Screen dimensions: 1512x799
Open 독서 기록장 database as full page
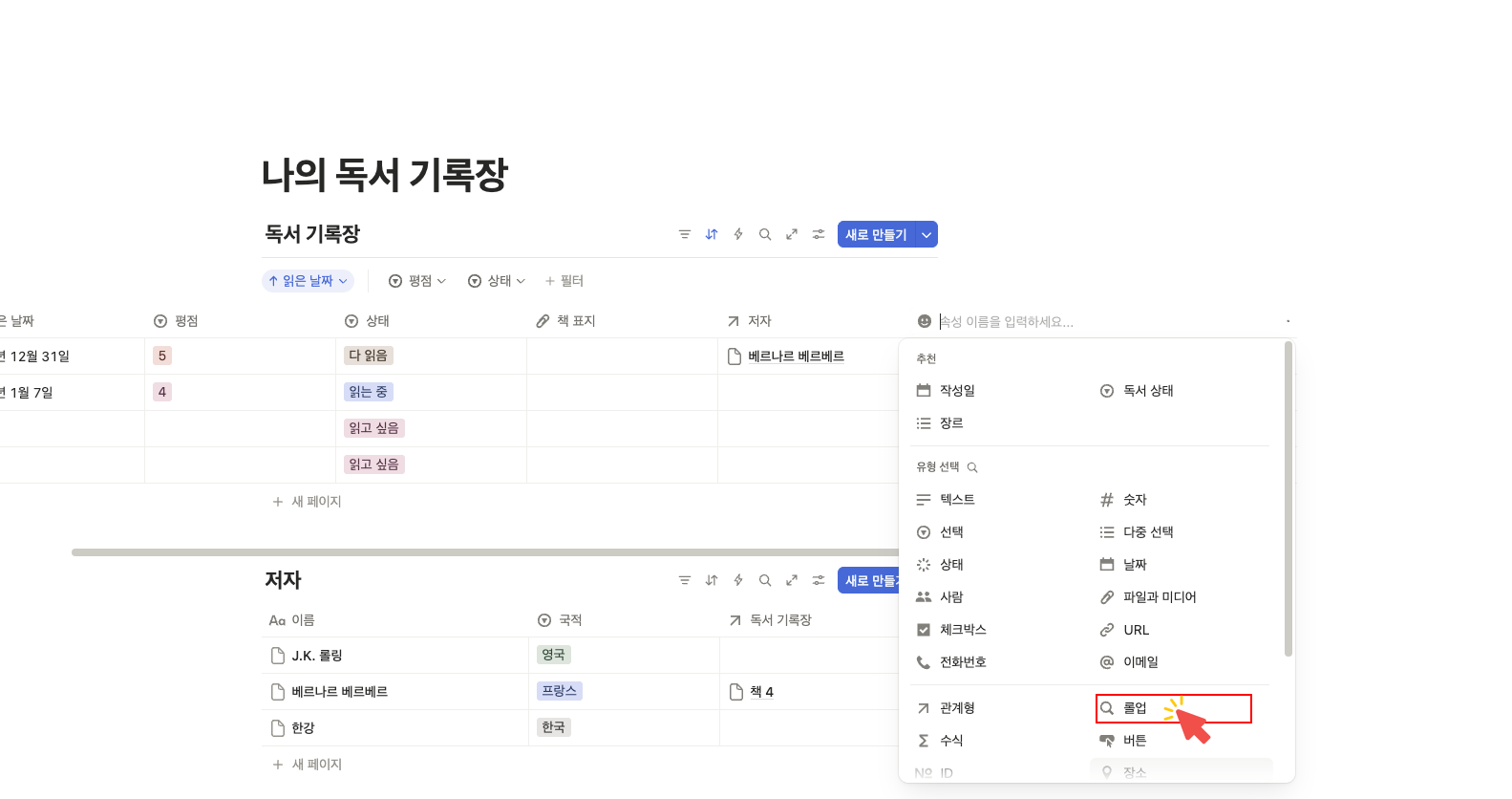coord(792,234)
